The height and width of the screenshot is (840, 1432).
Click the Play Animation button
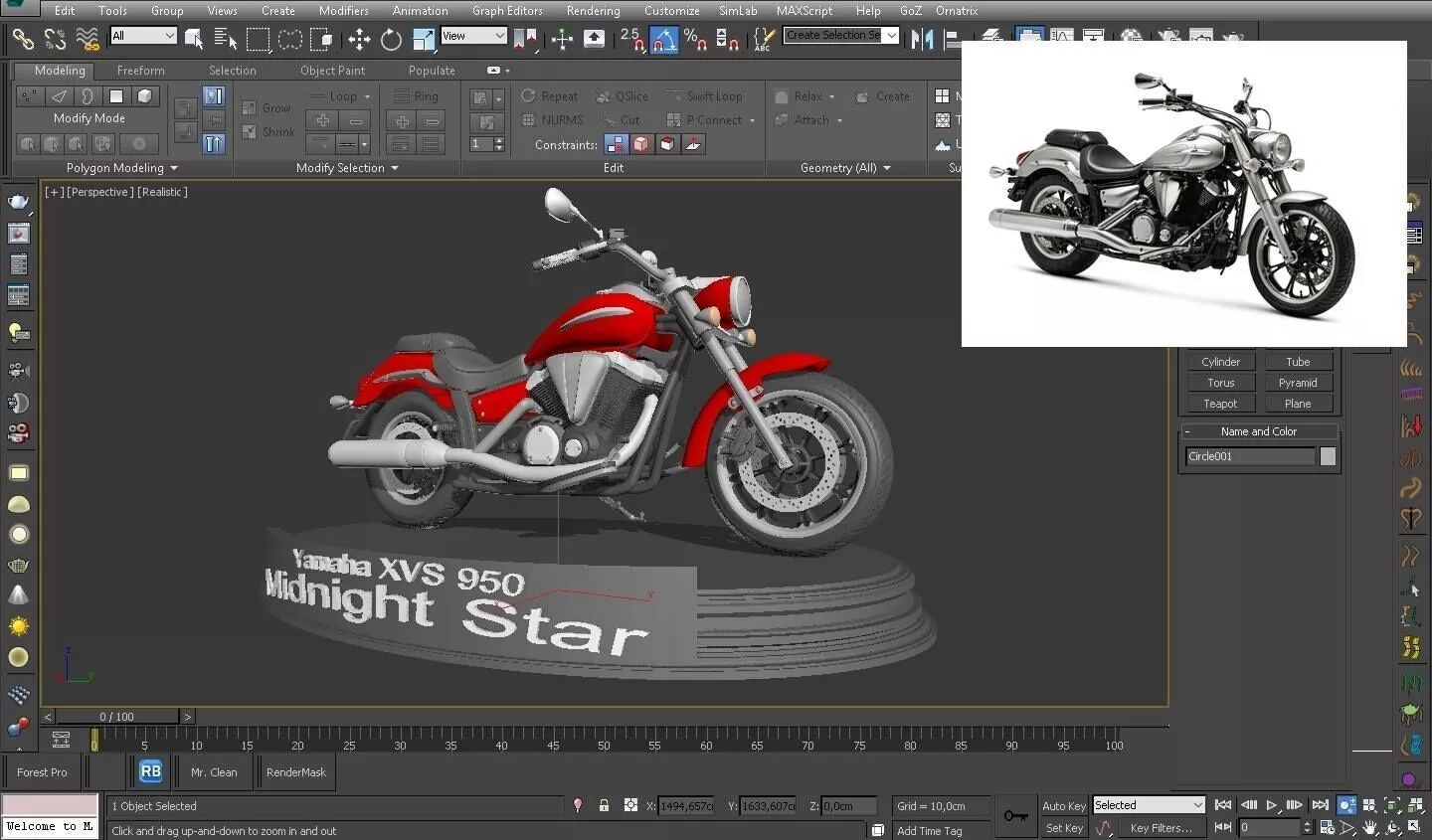pos(1272,805)
